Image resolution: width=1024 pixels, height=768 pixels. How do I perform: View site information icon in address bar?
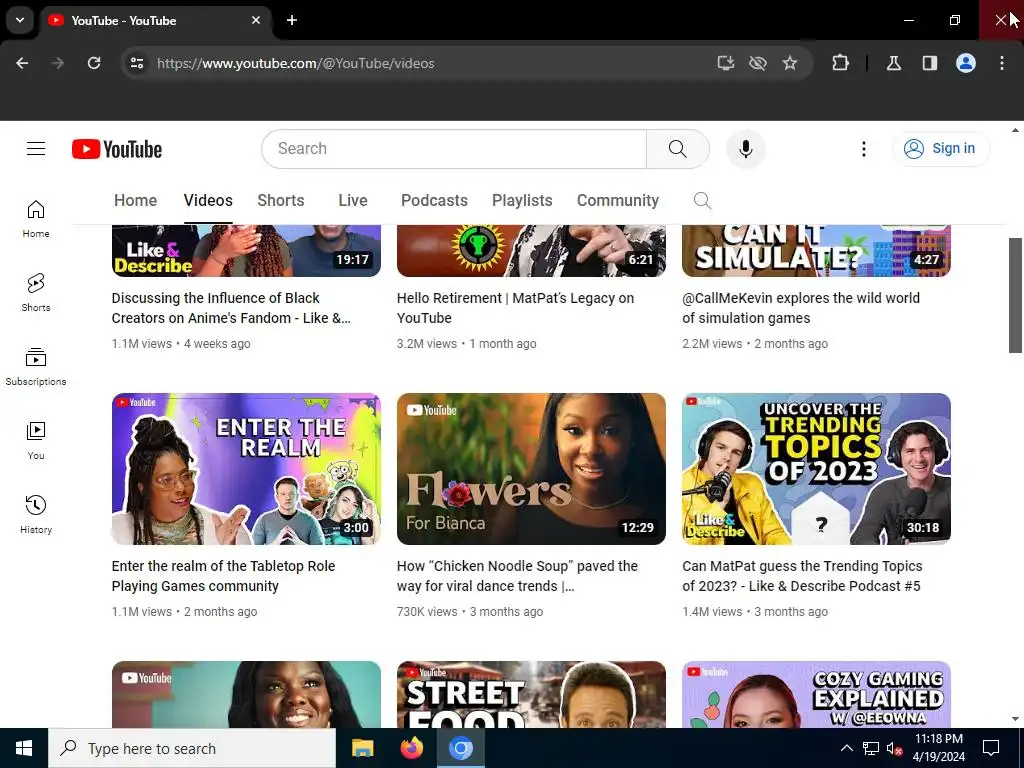point(136,63)
